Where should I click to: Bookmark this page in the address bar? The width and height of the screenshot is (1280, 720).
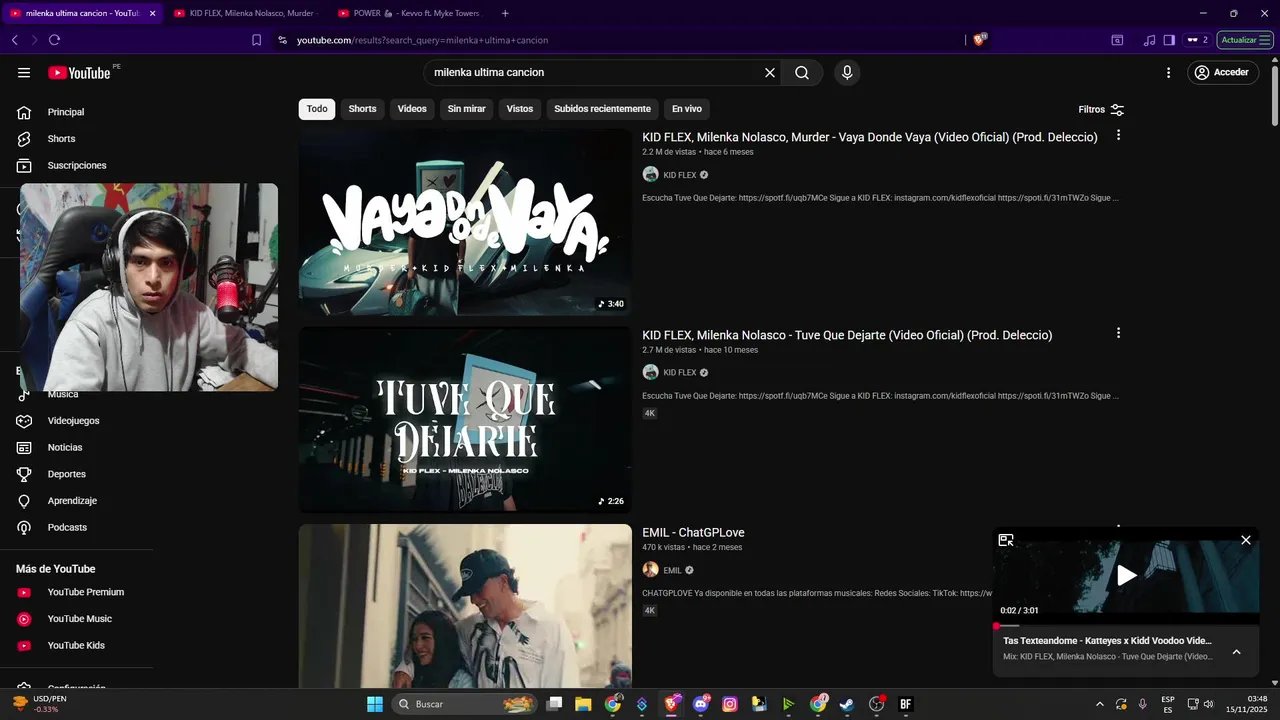pyautogui.click(x=256, y=40)
